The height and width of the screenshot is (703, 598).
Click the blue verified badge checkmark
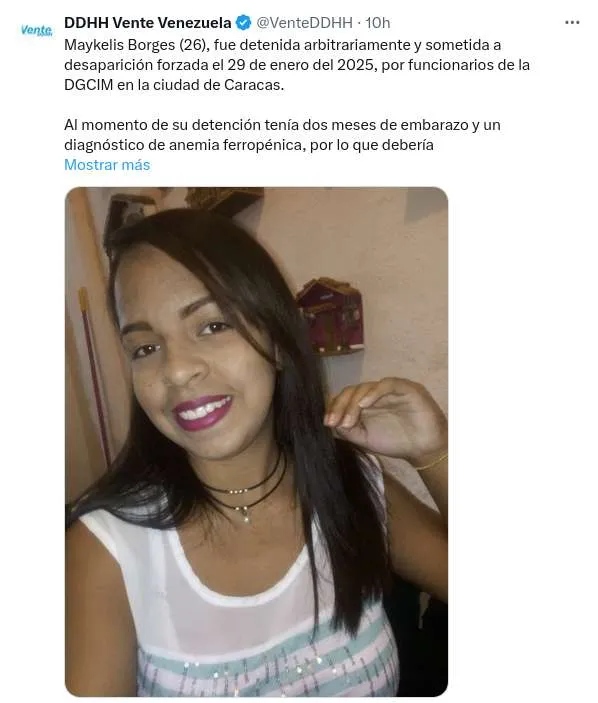point(243,22)
